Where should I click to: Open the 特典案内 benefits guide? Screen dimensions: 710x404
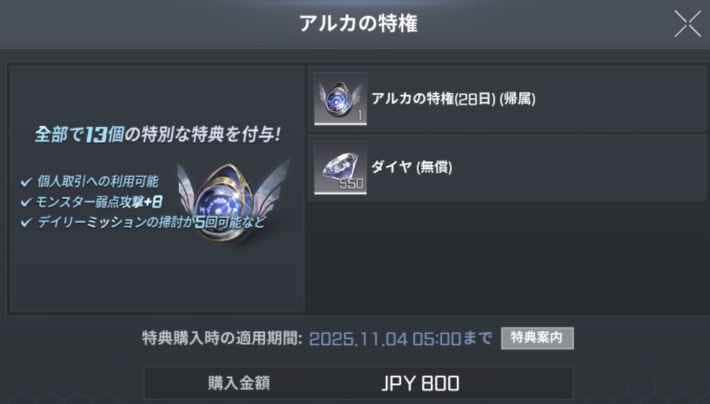tap(537, 338)
